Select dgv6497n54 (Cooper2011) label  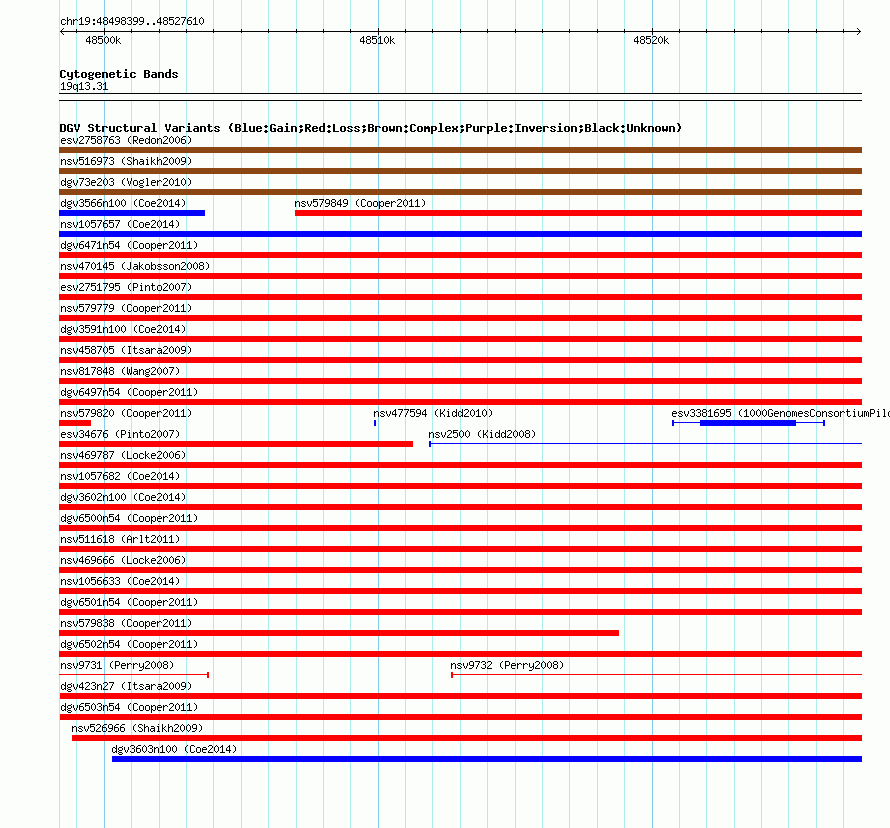point(129,392)
